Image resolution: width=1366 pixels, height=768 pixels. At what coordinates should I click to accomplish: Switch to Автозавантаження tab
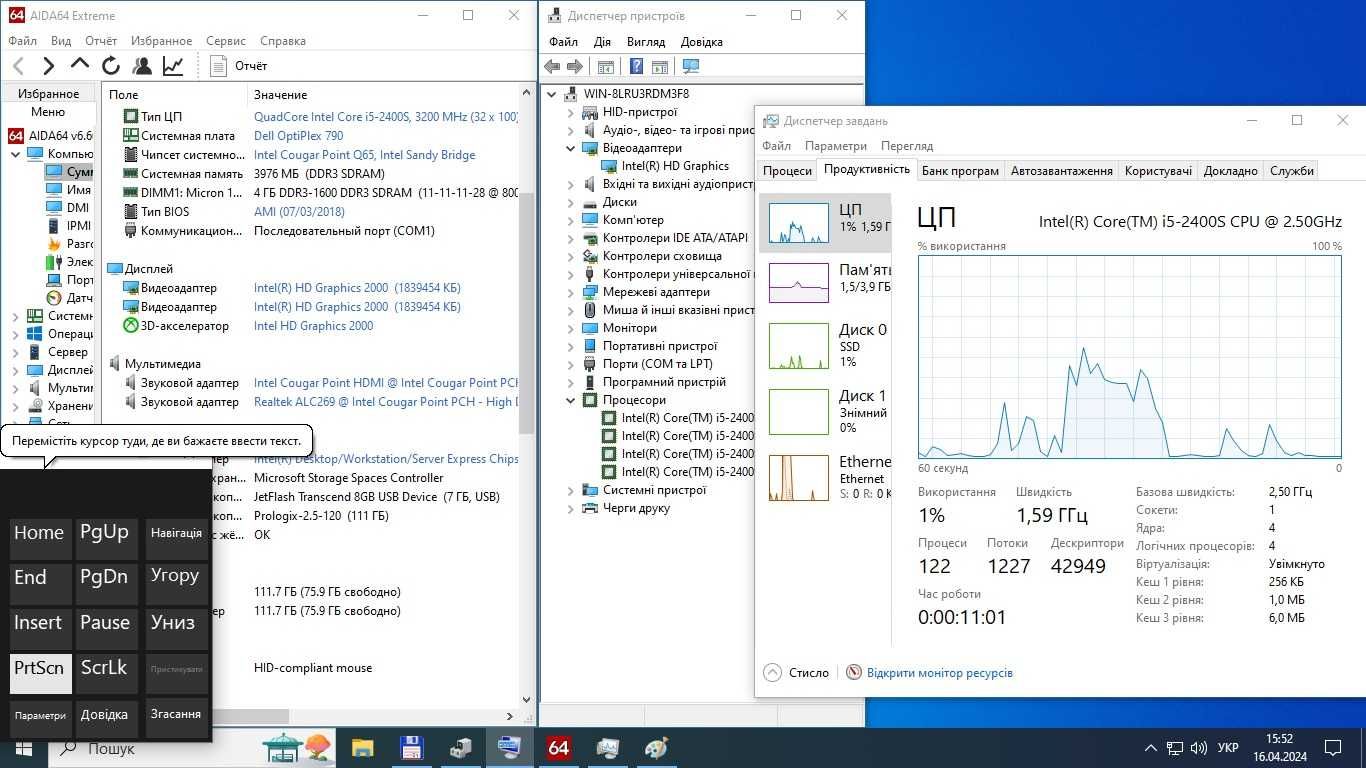[1061, 171]
